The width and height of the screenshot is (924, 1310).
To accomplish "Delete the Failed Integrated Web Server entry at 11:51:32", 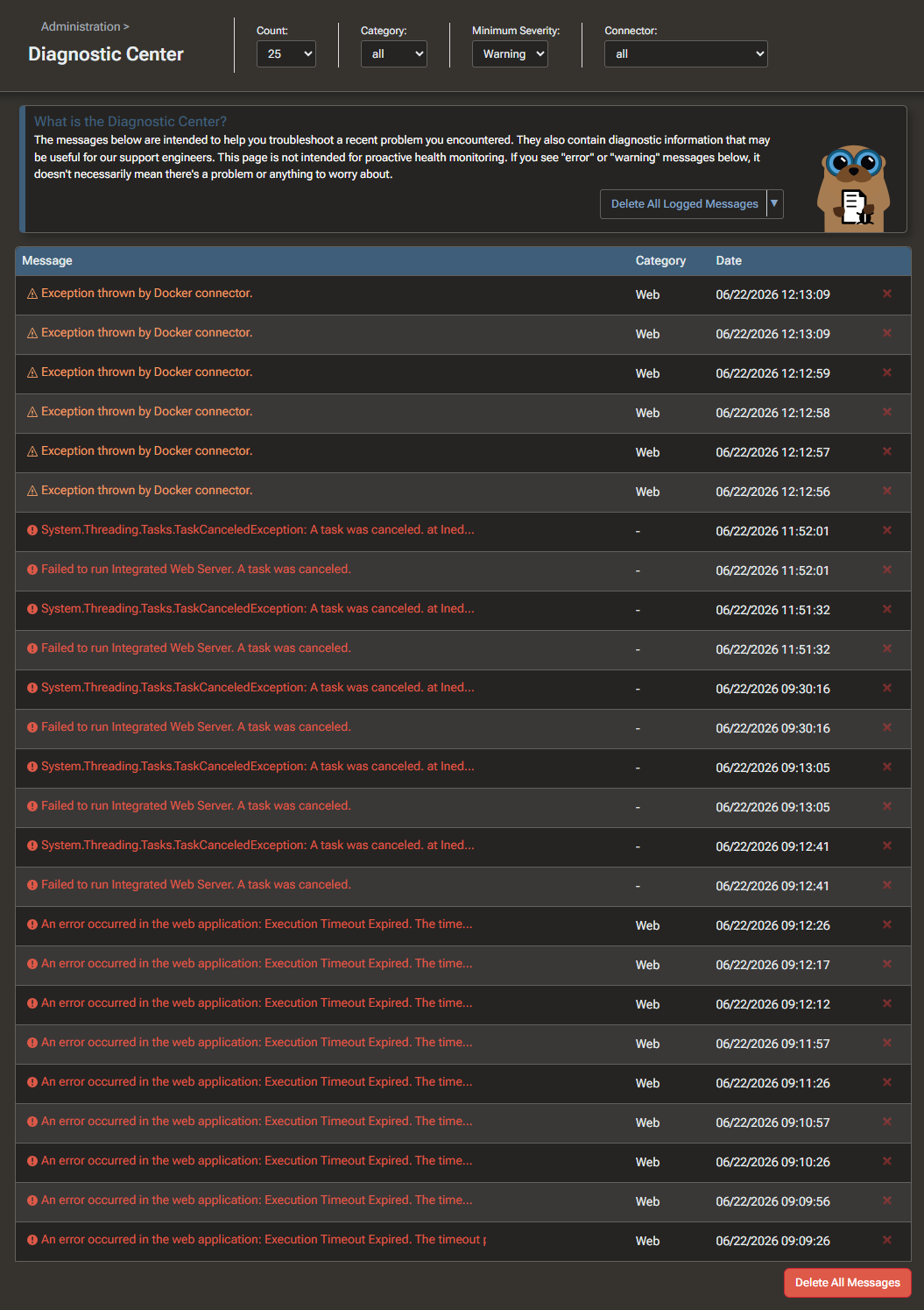I will 887,648.
